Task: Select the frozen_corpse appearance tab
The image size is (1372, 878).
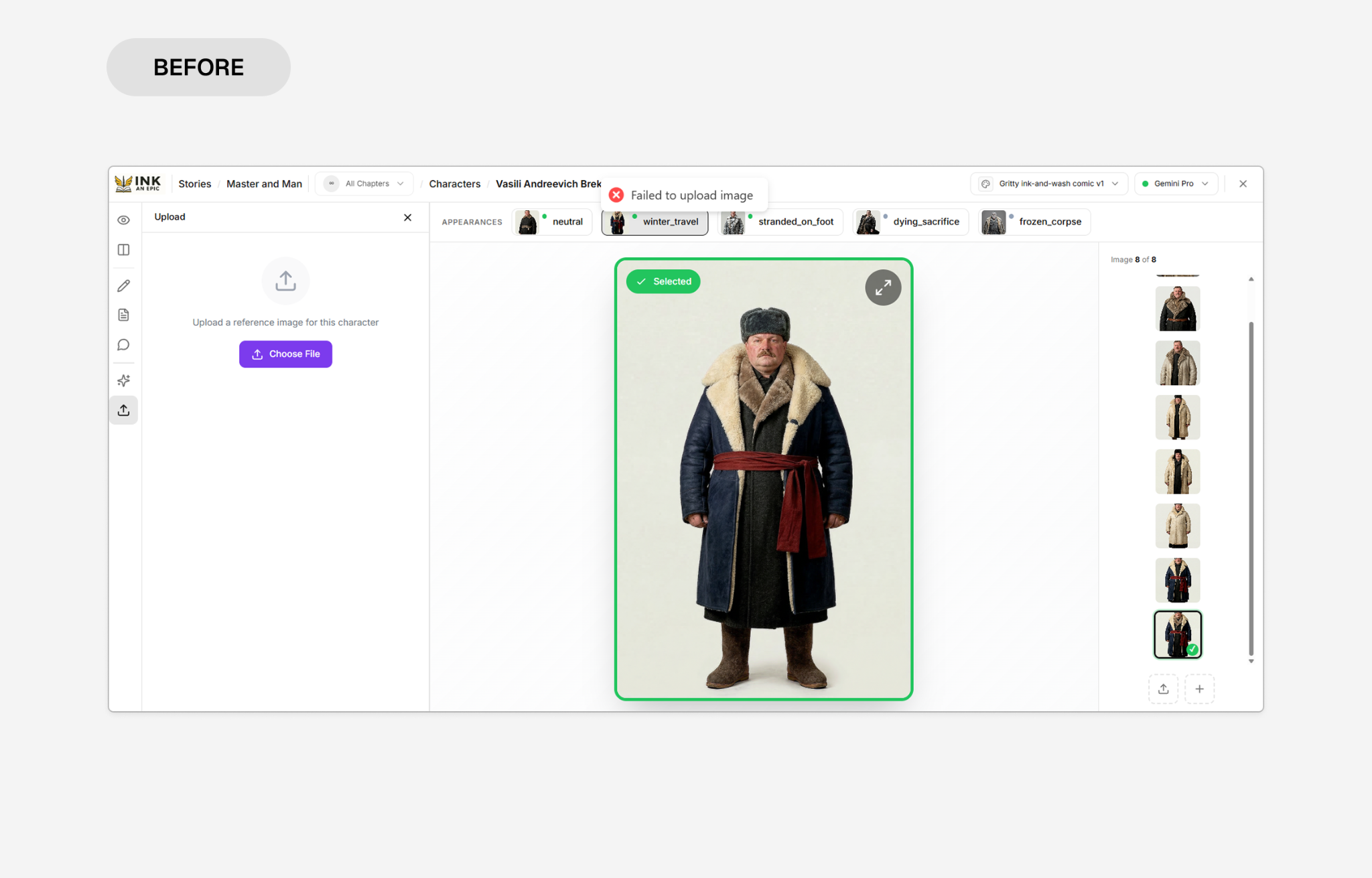Action: tap(1034, 222)
